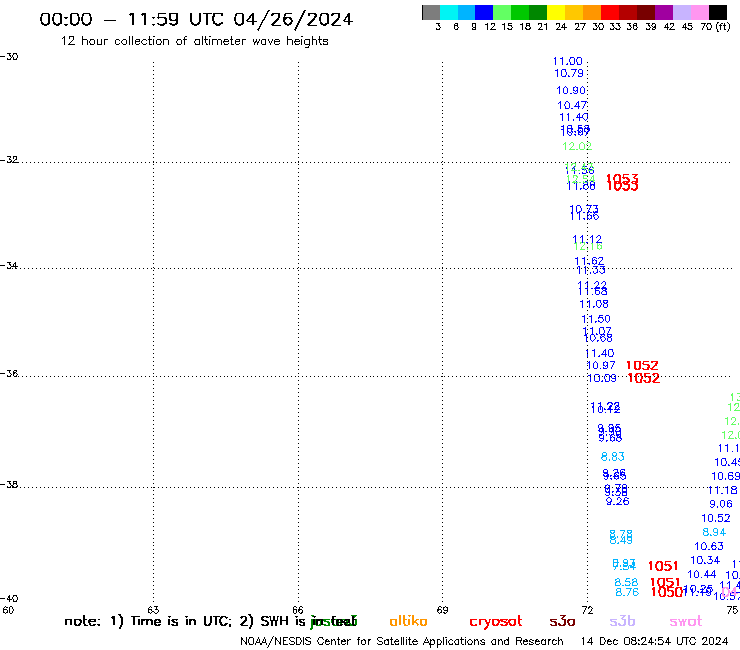Click the wave height value 11.50

click(x=596, y=319)
